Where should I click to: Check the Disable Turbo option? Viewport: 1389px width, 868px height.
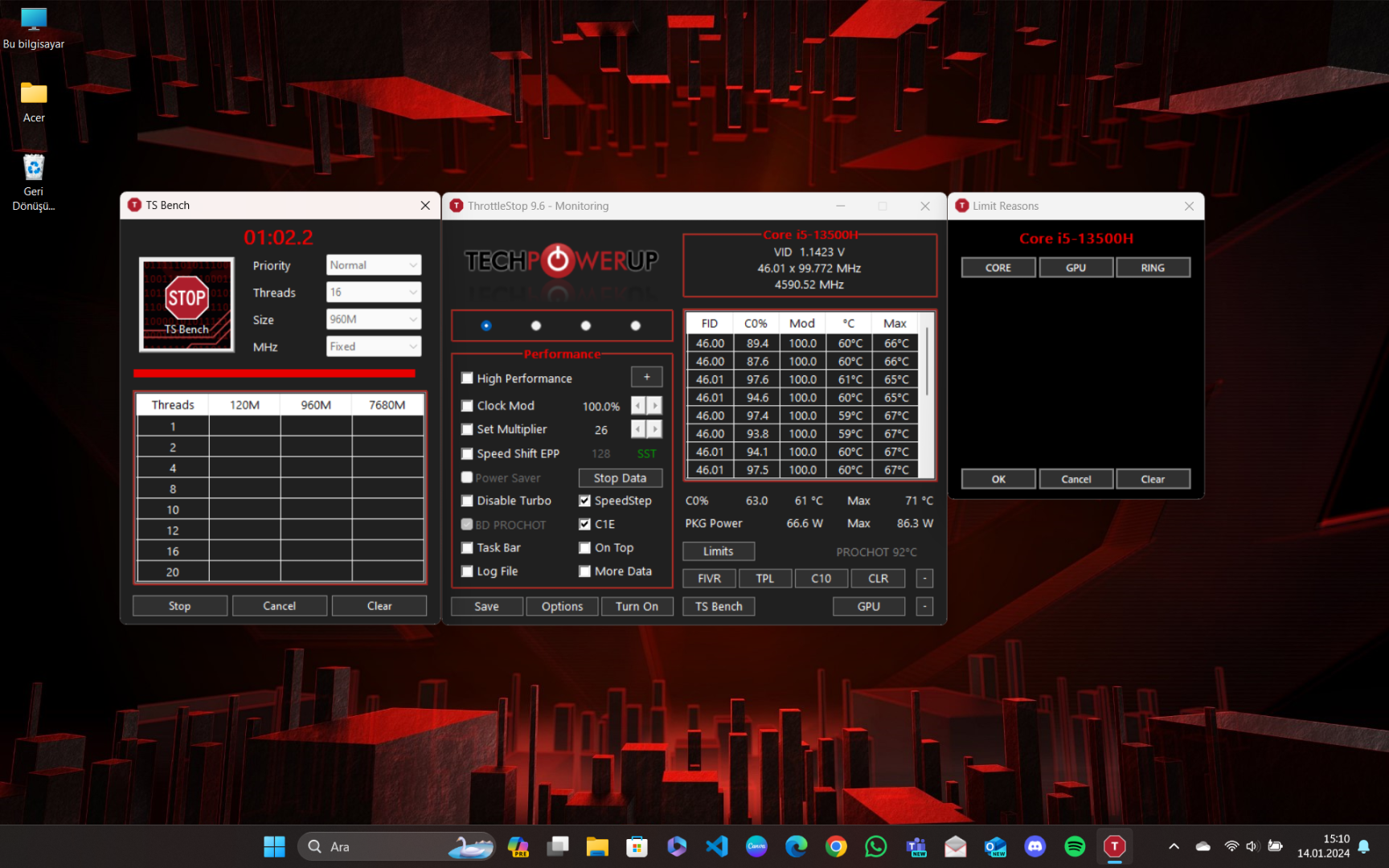pos(467,501)
